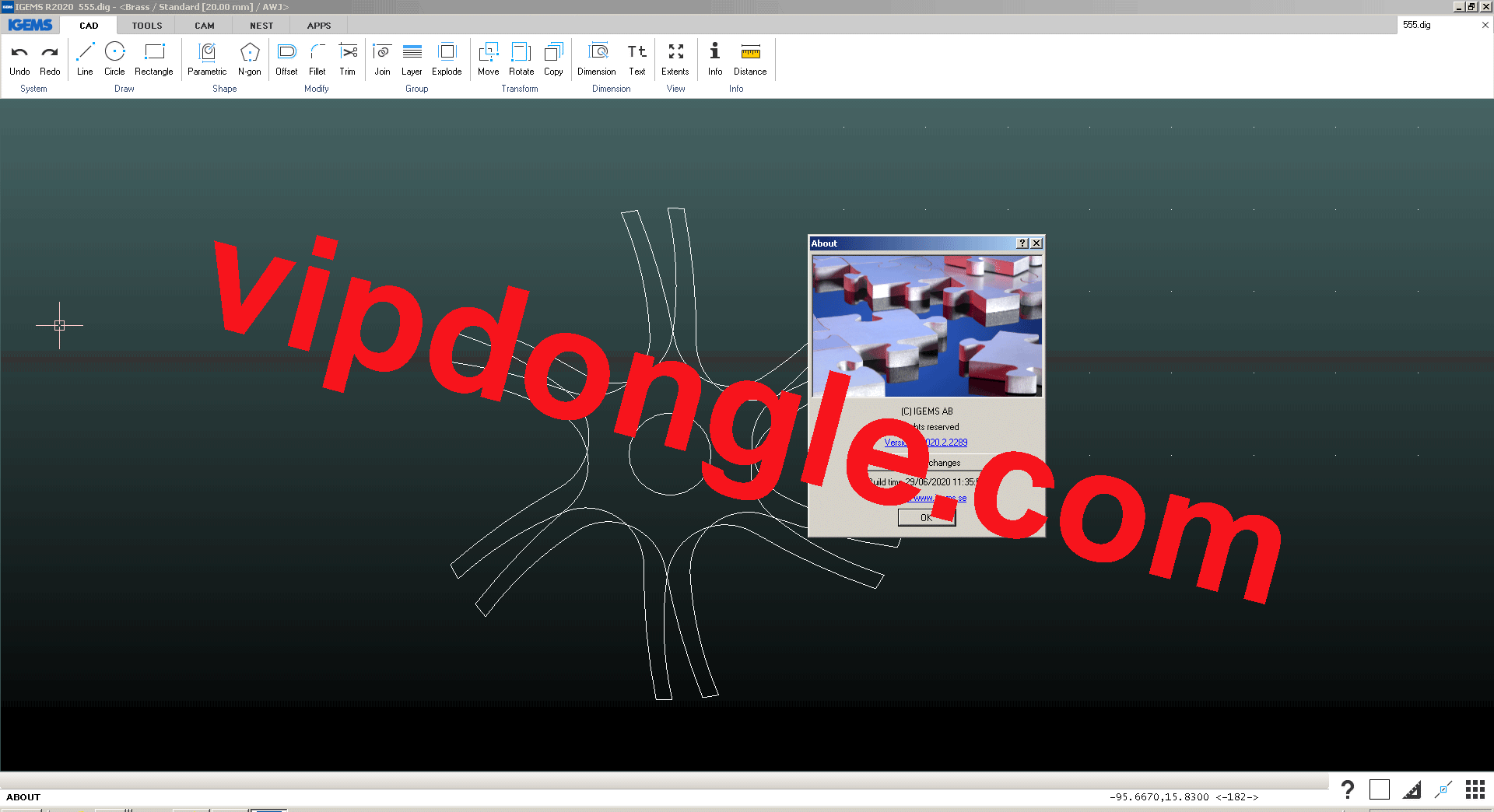1494x812 pixels.
Task: Zoom to Extents view
Action: pos(675,59)
